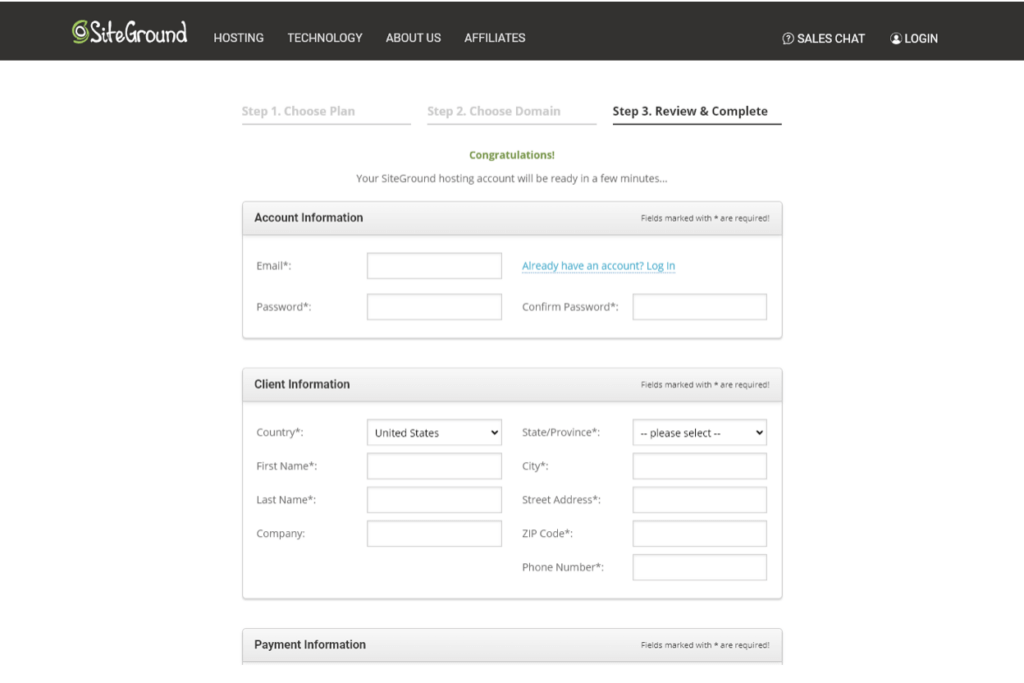Image resolution: width=1024 pixels, height=683 pixels.
Task: Click the Confirm Password field
Action: click(x=698, y=306)
